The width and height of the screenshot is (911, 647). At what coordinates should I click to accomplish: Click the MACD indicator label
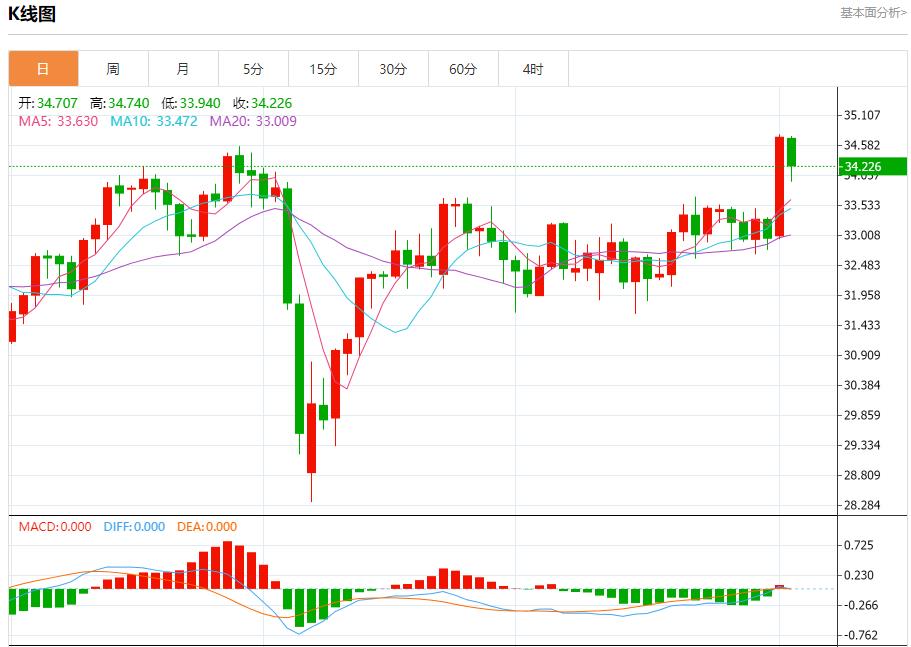click(x=54, y=527)
